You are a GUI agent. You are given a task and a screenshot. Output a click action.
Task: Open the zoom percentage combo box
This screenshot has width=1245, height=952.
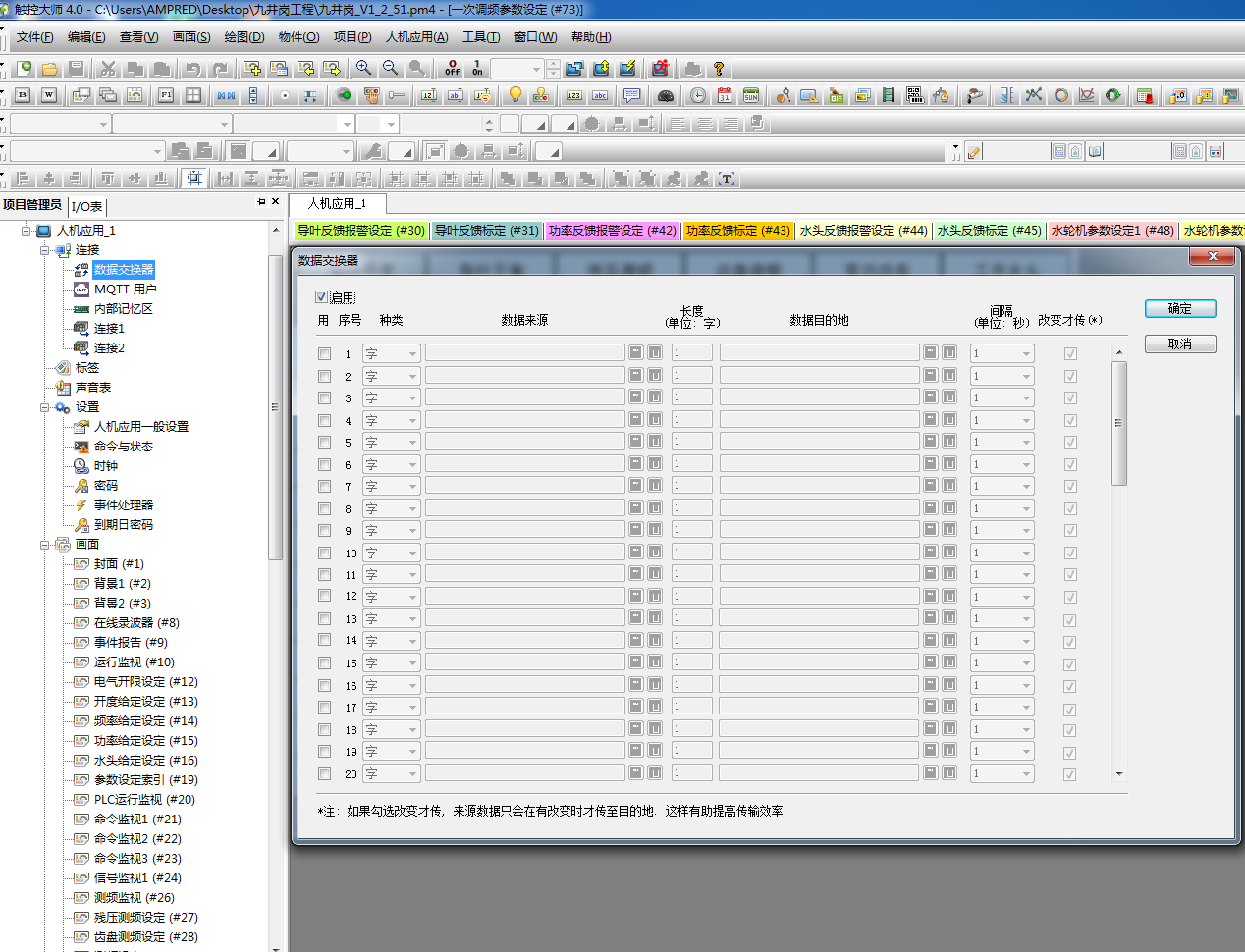click(x=517, y=69)
